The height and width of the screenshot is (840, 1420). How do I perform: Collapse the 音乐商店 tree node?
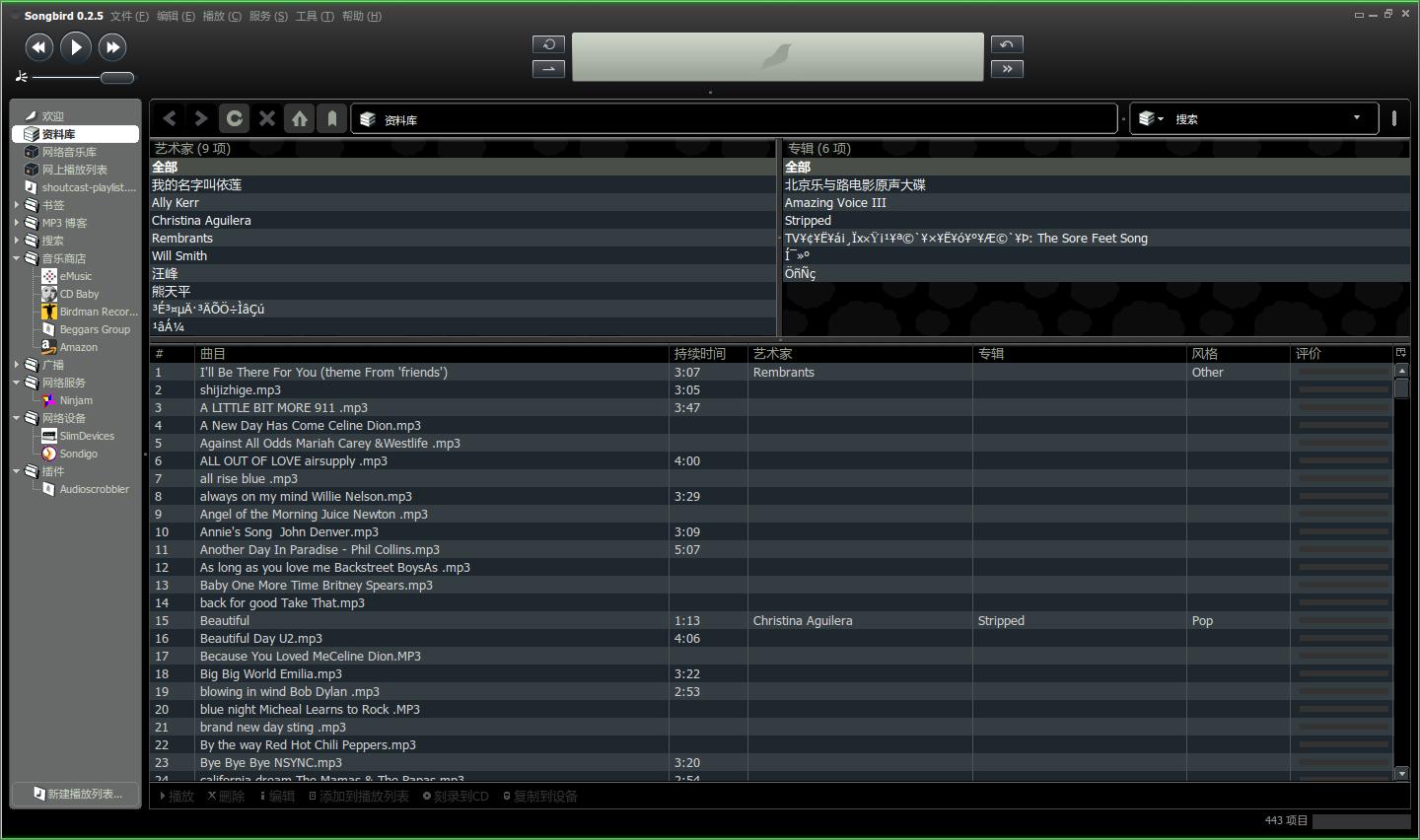pos(17,258)
